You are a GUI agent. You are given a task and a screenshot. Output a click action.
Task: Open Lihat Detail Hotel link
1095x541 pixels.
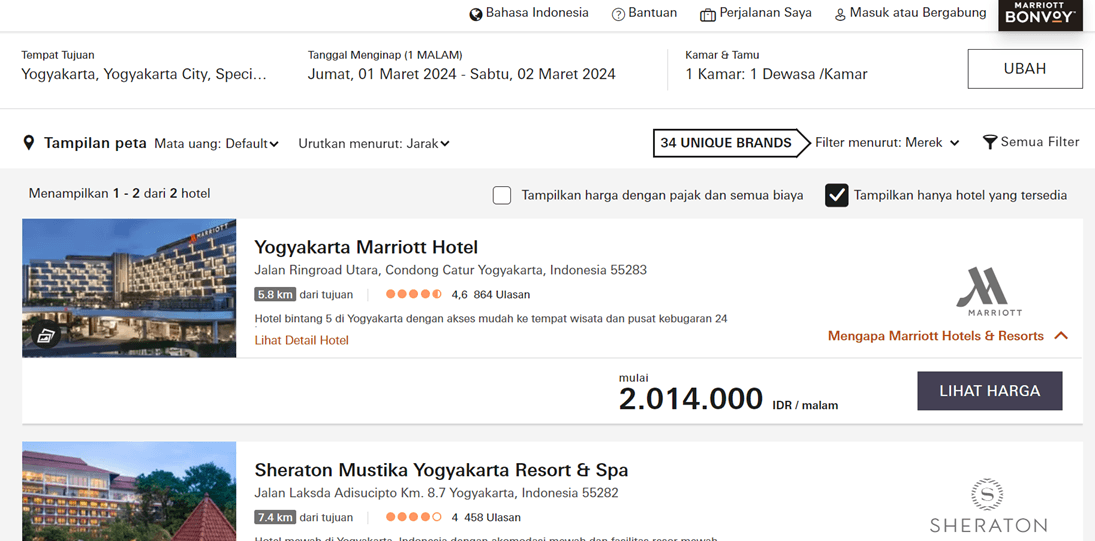click(x=302, y=341)
